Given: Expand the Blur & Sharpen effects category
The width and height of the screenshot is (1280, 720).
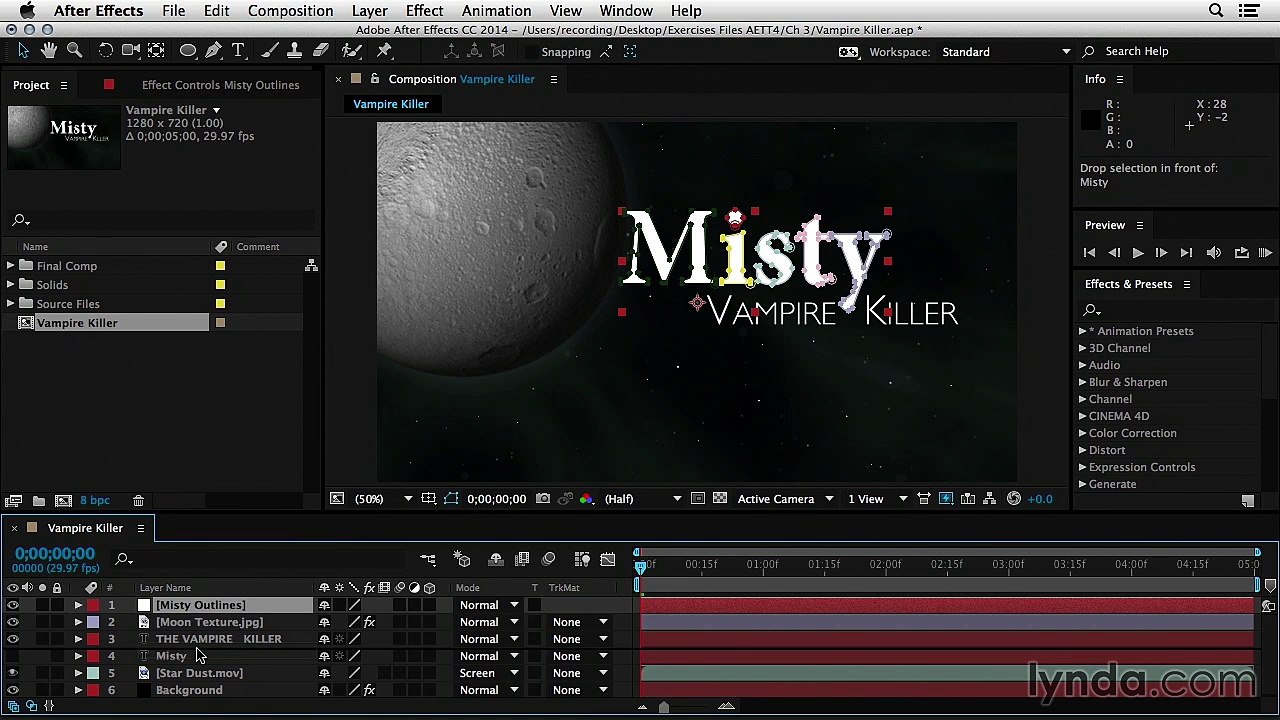Looking at the screenshot, I should (1083, 382).
